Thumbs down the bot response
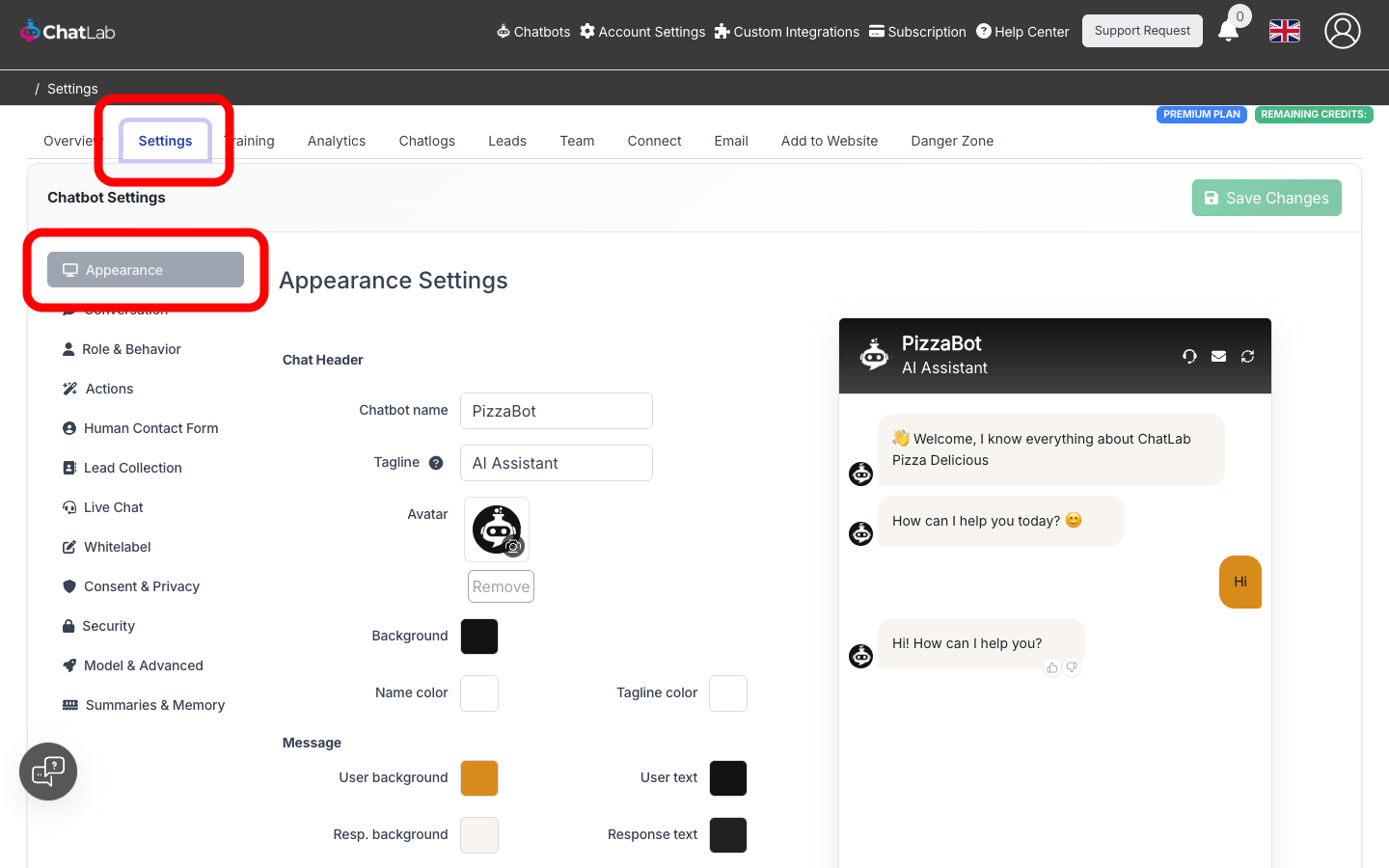Viewport: 1389px width, 868px height. [1072, 667]
